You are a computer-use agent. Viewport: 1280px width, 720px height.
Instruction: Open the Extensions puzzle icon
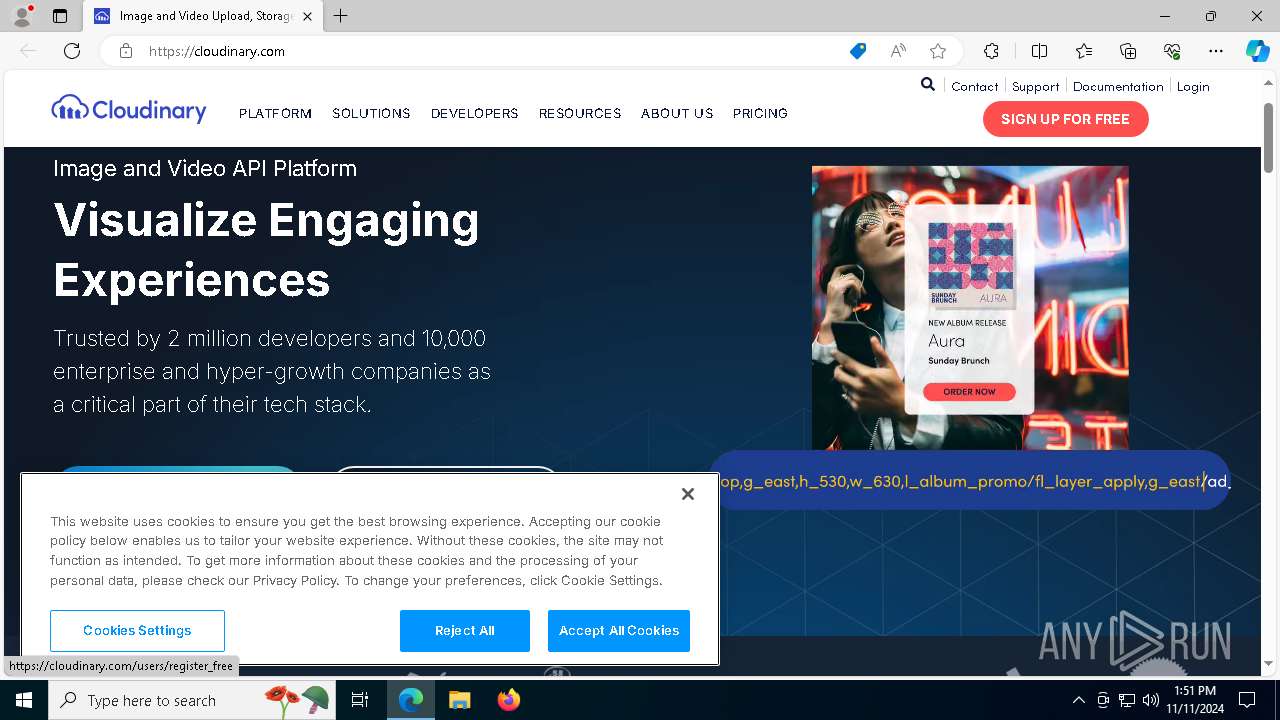tap(991, 51)
